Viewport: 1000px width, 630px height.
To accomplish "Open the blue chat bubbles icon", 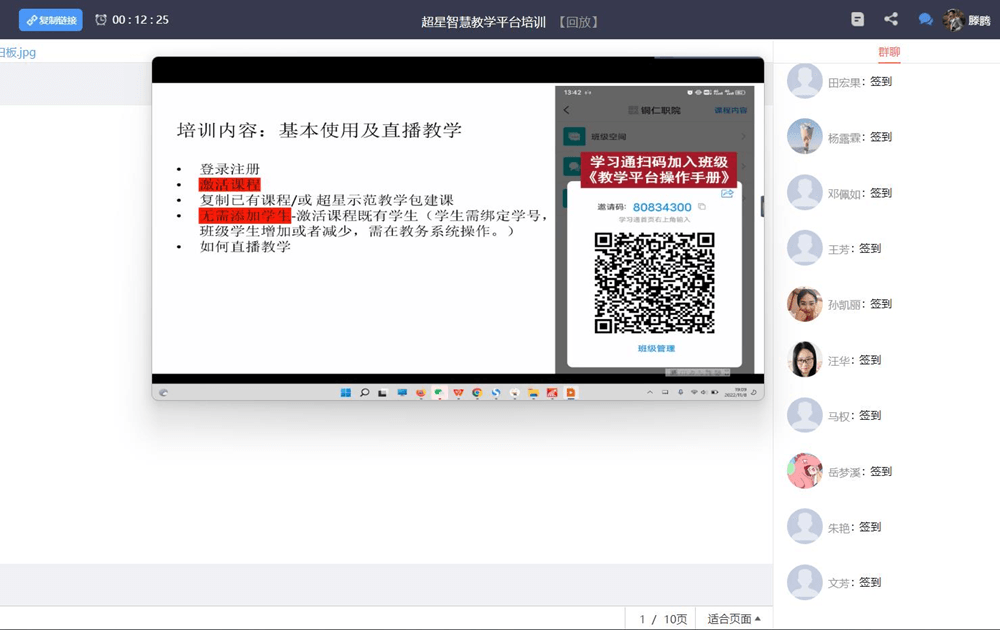I will [925, 20].
